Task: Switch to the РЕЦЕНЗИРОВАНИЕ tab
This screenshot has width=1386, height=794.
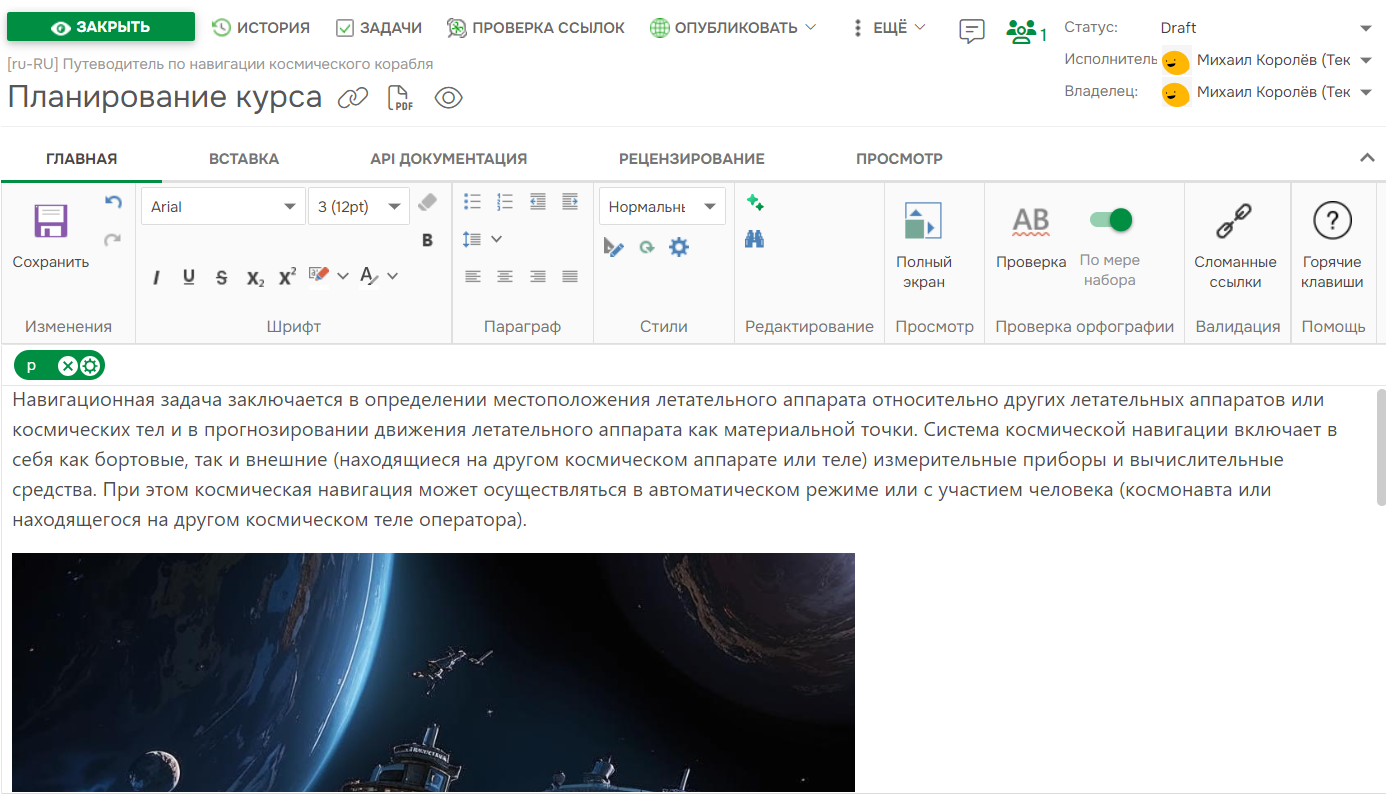Action: (692, 159)
